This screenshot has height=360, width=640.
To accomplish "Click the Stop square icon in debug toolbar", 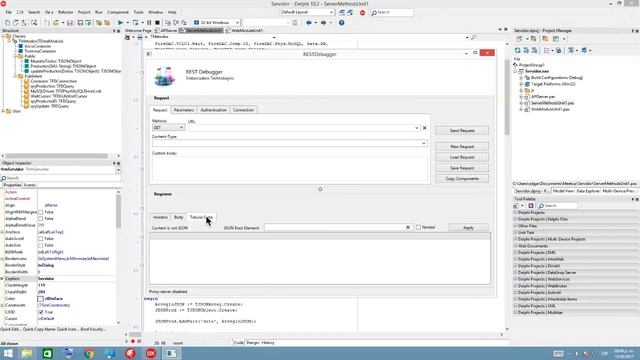I will pyautogui.click(x=157, y=23).
